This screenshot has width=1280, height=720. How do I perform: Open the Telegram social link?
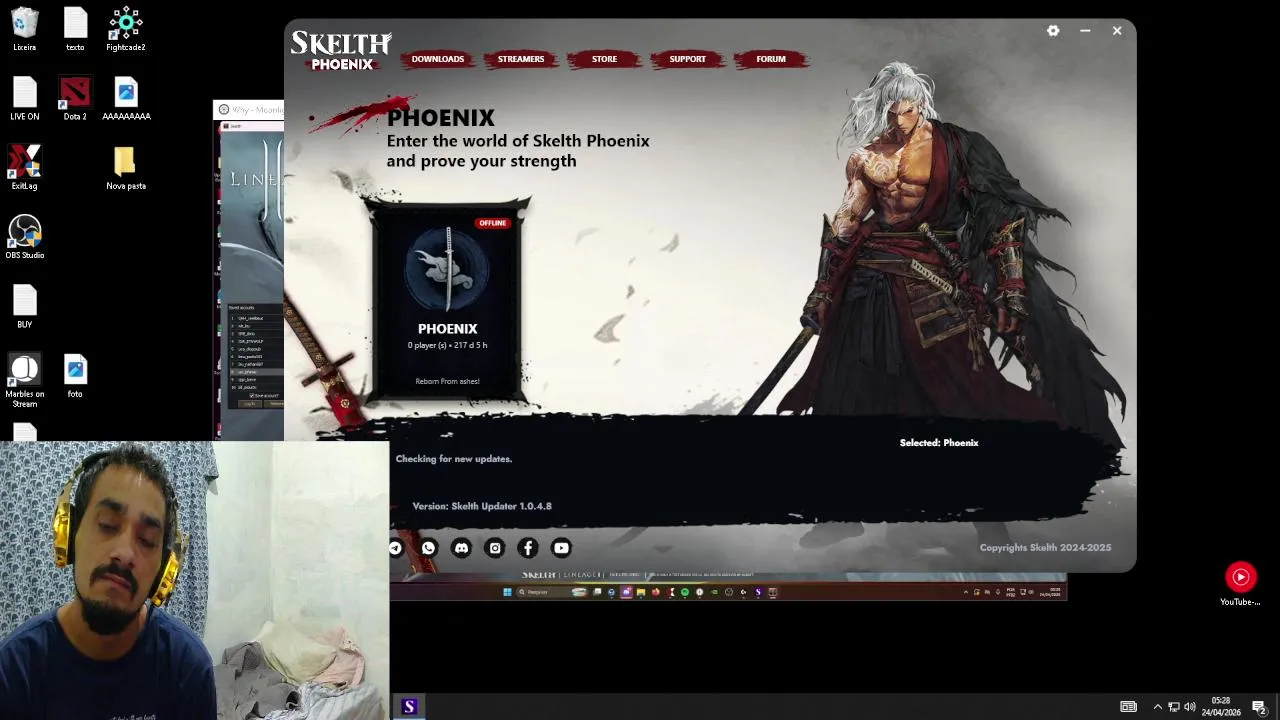pos(396,548)
